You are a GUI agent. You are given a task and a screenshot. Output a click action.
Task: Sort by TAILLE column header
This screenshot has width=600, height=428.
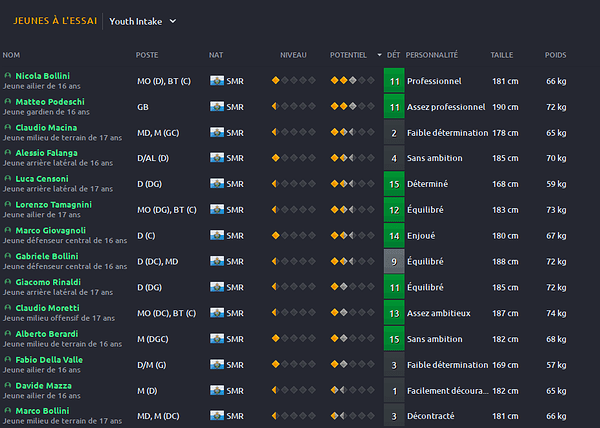click(502, 55)
